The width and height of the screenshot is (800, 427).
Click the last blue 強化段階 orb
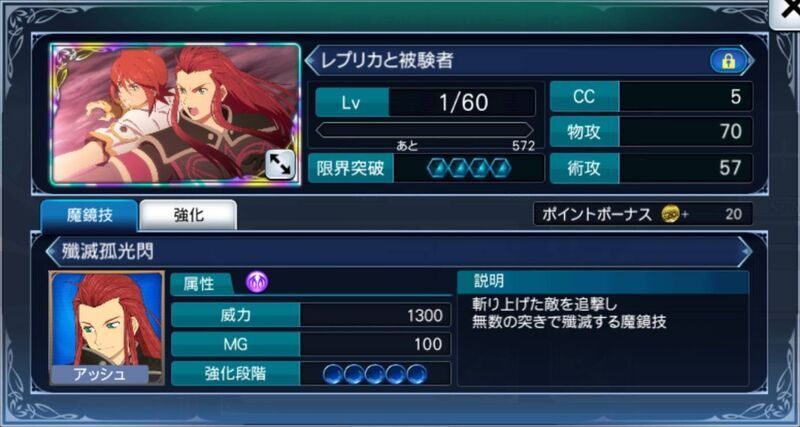[x=416, y=374]
